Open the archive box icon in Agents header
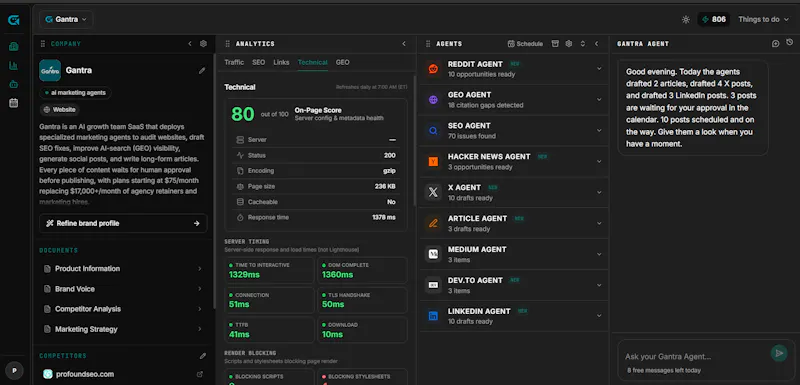The height and width of the screenshot is (385, 800). click(555, 44)
